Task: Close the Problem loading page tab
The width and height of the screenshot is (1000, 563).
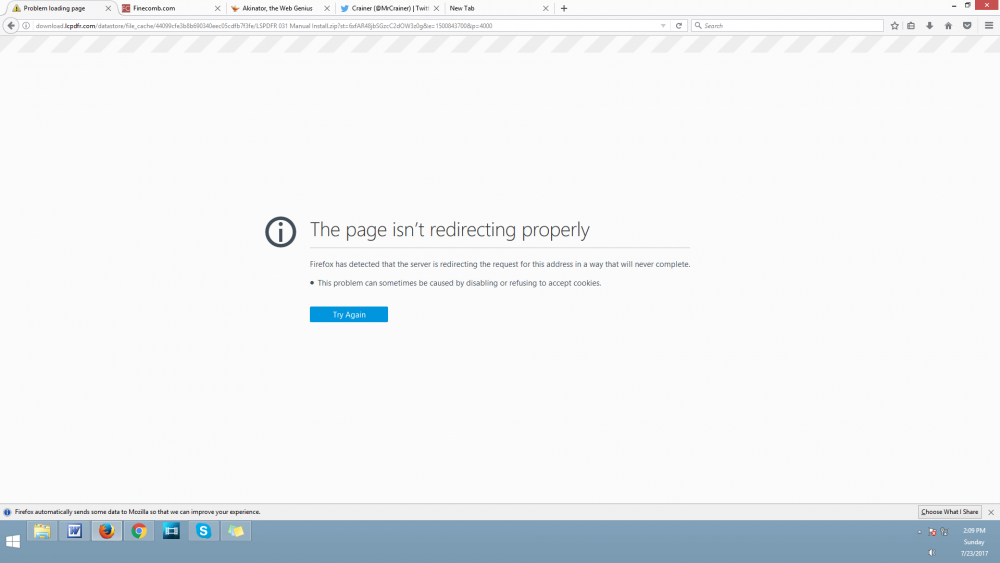Action: 108,8
